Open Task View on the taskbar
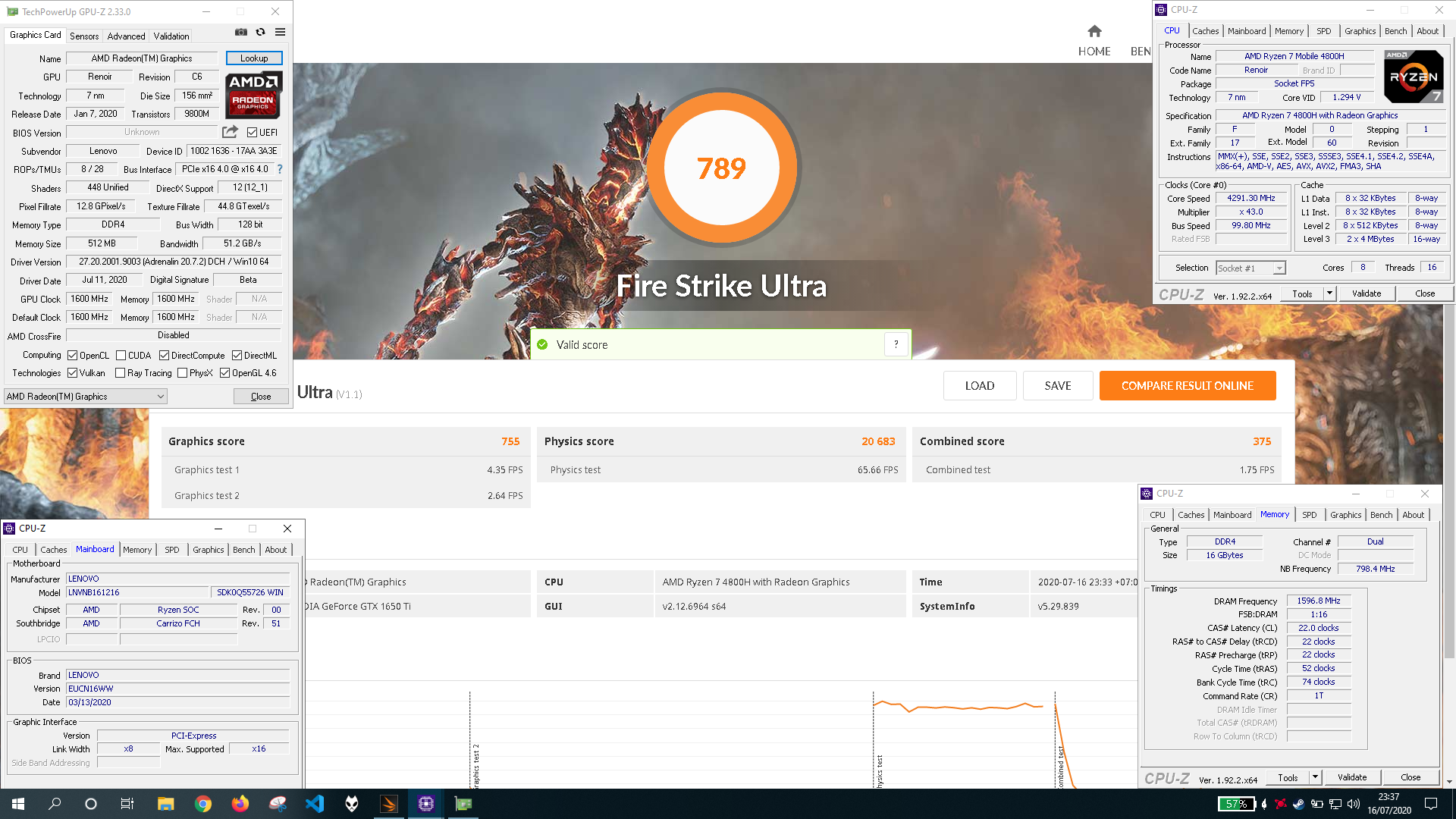Viewport: 1456px width, 819px height. tap(127, 804)
